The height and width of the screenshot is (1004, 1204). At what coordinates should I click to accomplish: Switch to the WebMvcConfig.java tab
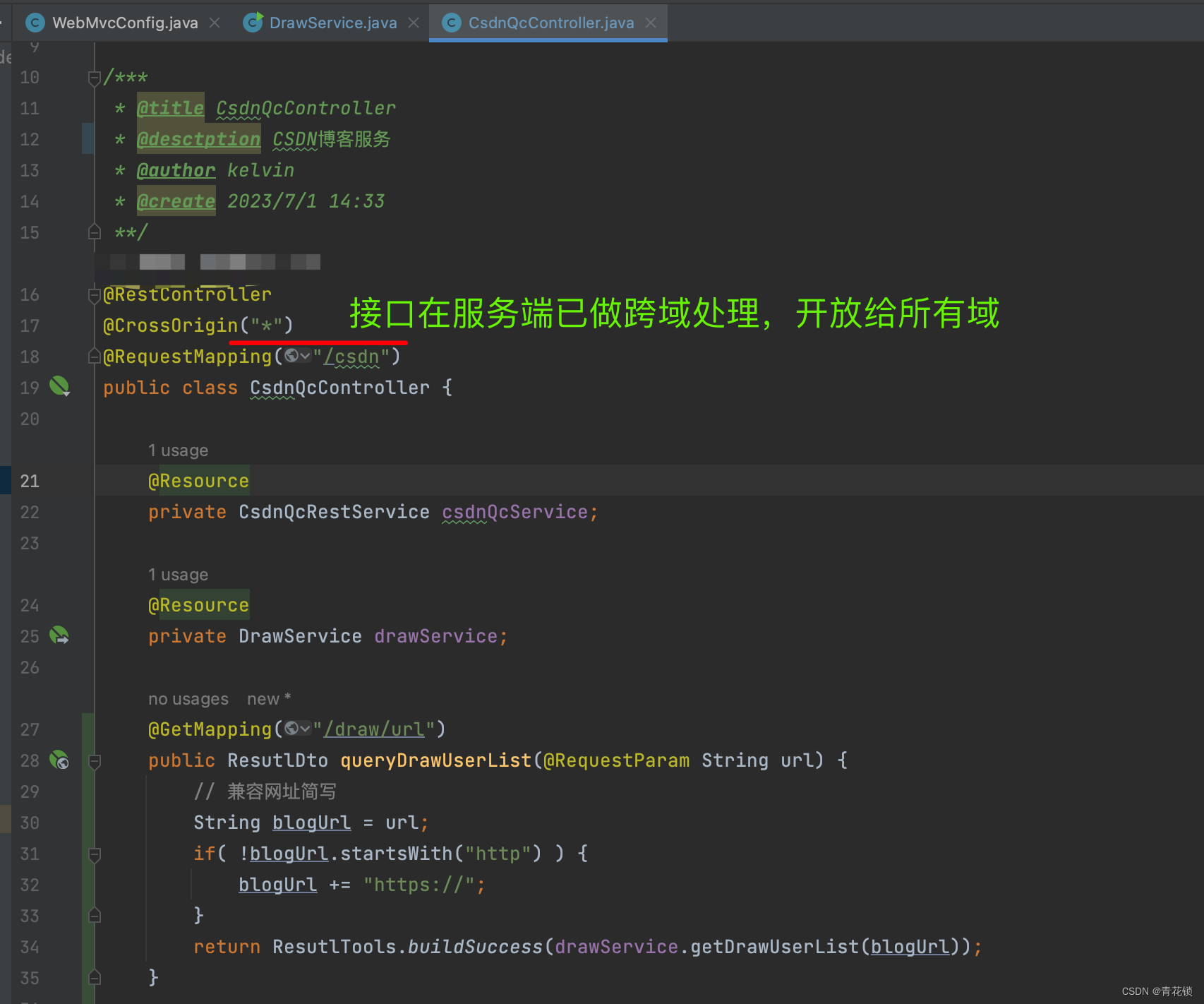tap(124, 23)
